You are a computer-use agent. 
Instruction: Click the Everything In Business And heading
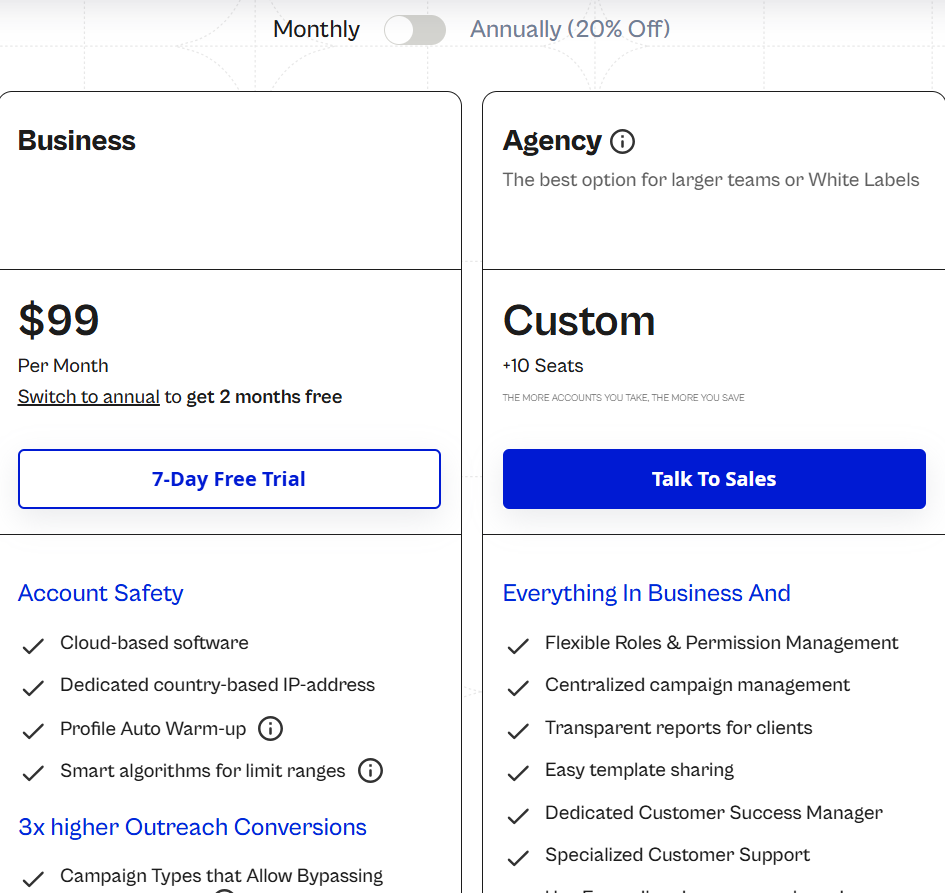pyautogui.click(x=646, y=593)
